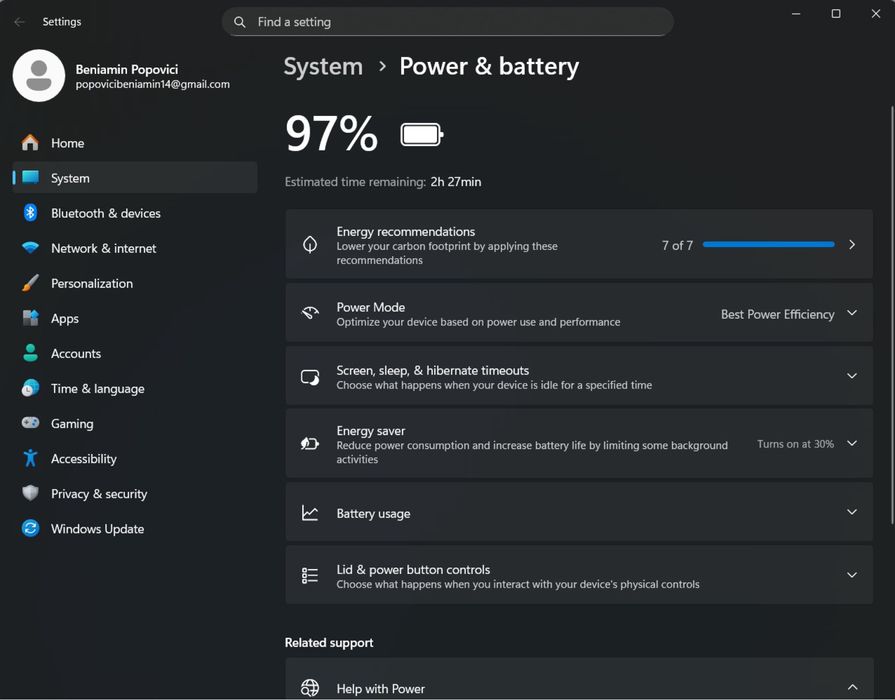The height and width of the screenshot is (700, 895).
Task: Open Apps settings category
Action: click(x=135, y=318)
